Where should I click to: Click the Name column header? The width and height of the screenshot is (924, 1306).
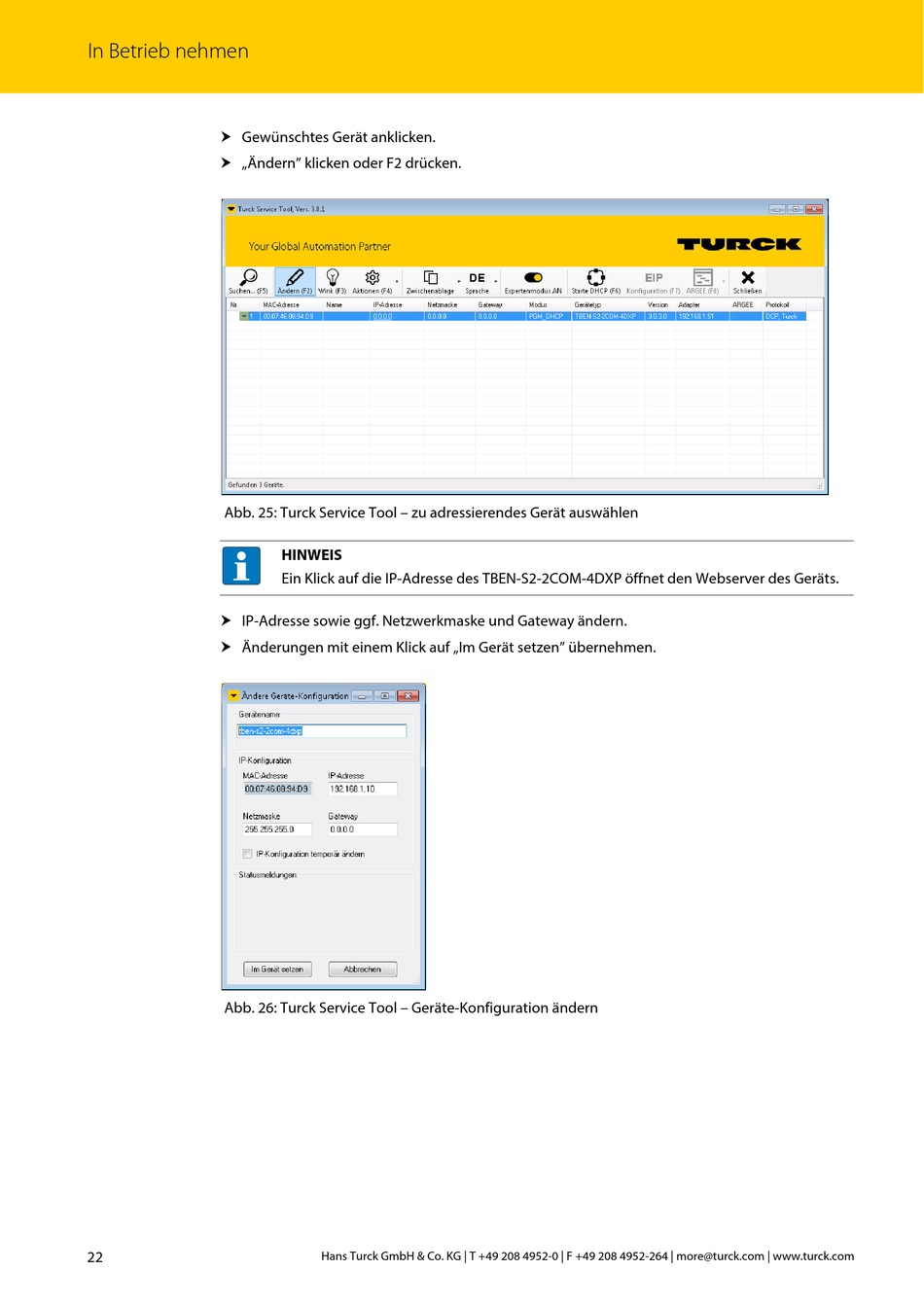(x=335, y=305)
